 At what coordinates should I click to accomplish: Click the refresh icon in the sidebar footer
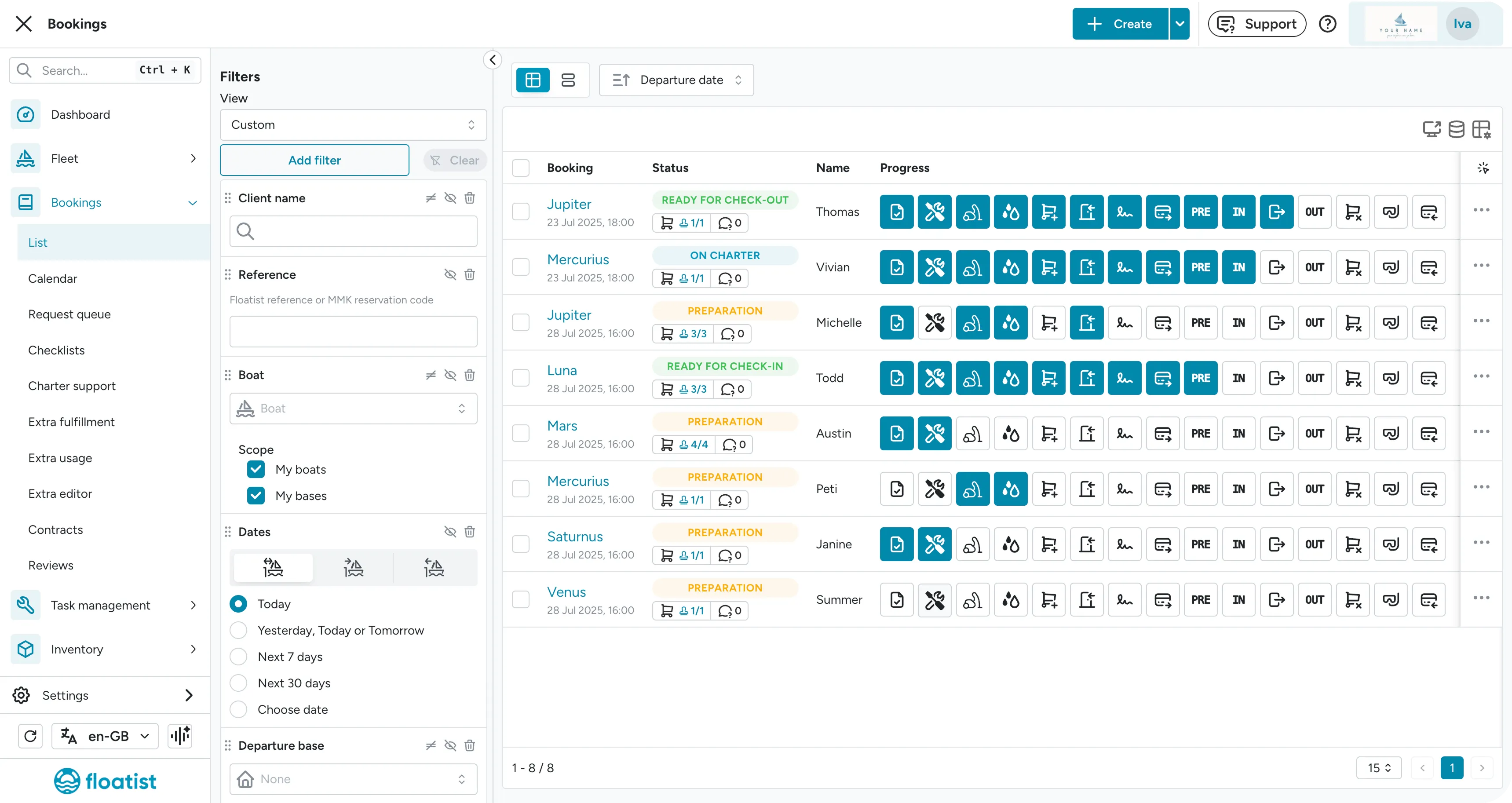coord(30,735)
